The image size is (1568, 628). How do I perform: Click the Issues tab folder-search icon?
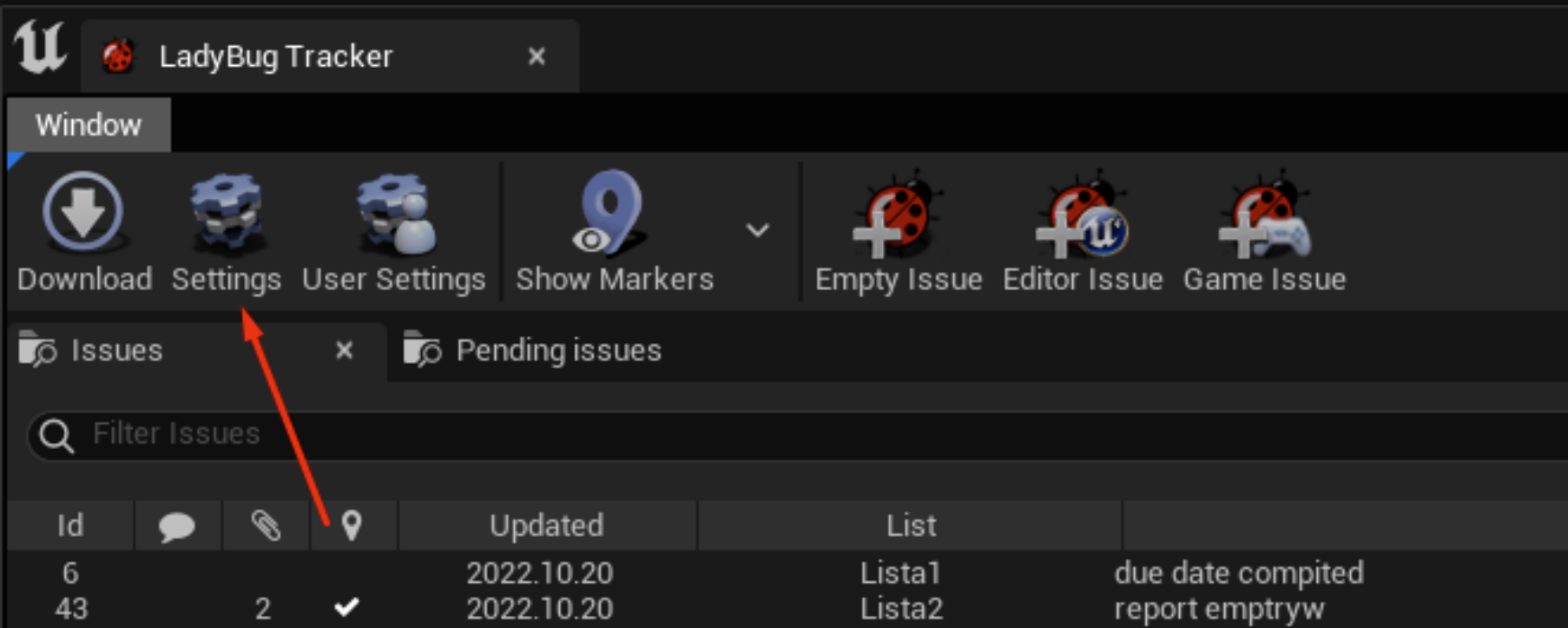37,350
